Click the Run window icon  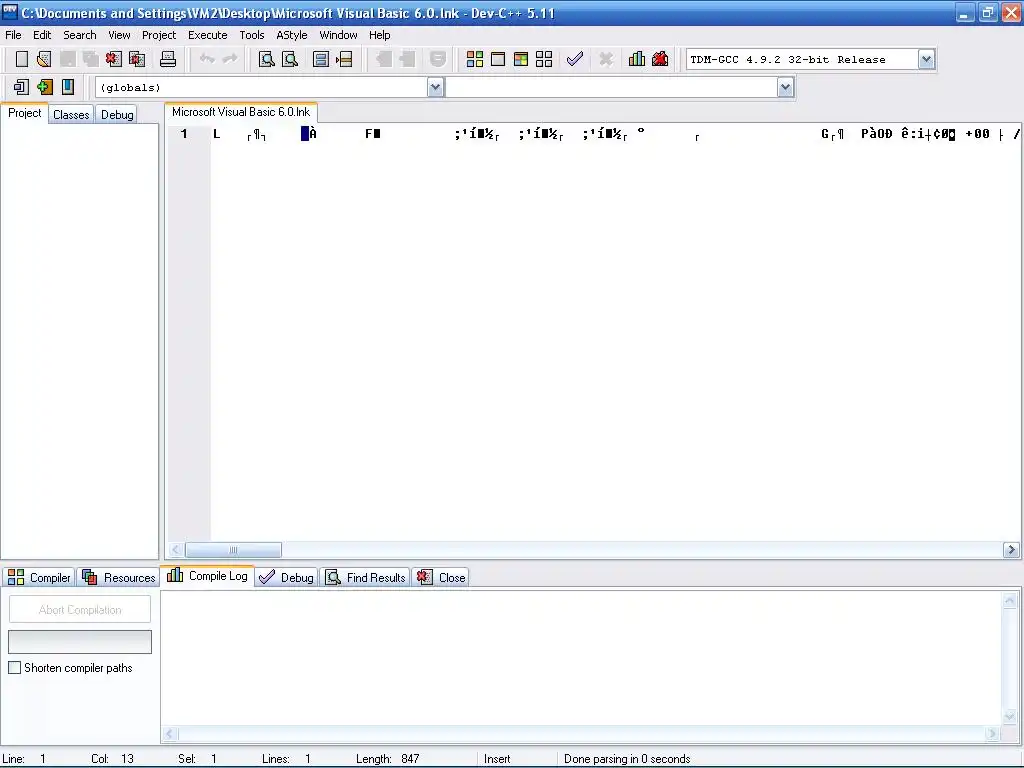point(498,59)
